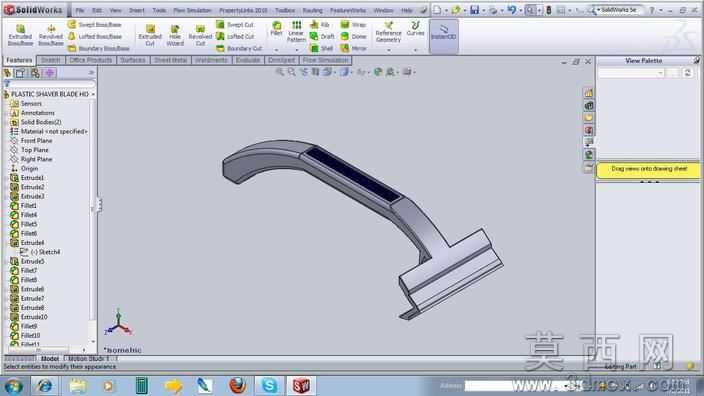Open the PropertyManager tab
Image resolution: width=704 pixels, height=396 pixels.
click(x=20, y=73)
